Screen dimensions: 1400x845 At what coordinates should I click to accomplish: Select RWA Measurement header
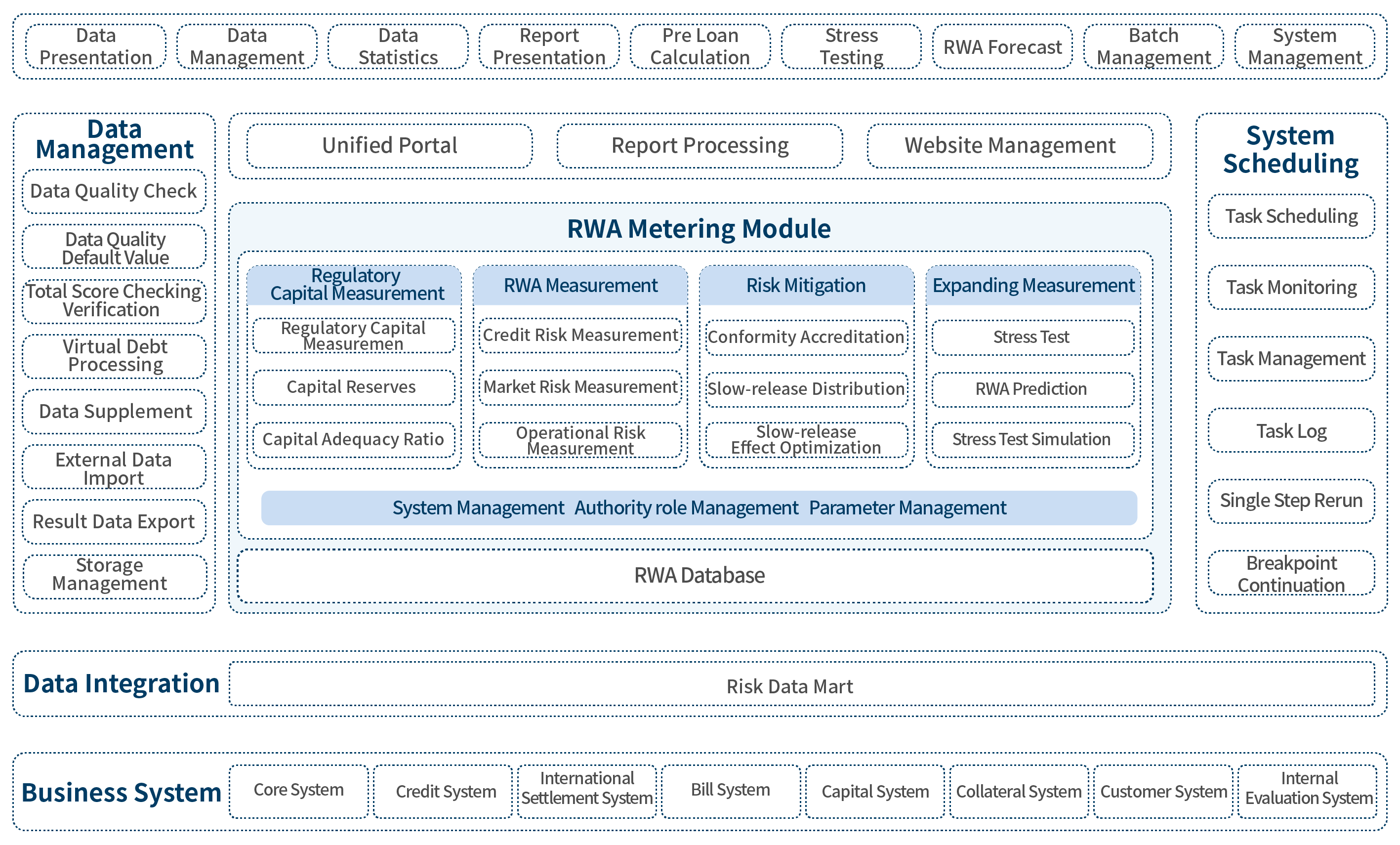pyautogui.click(x=580, y=285)
